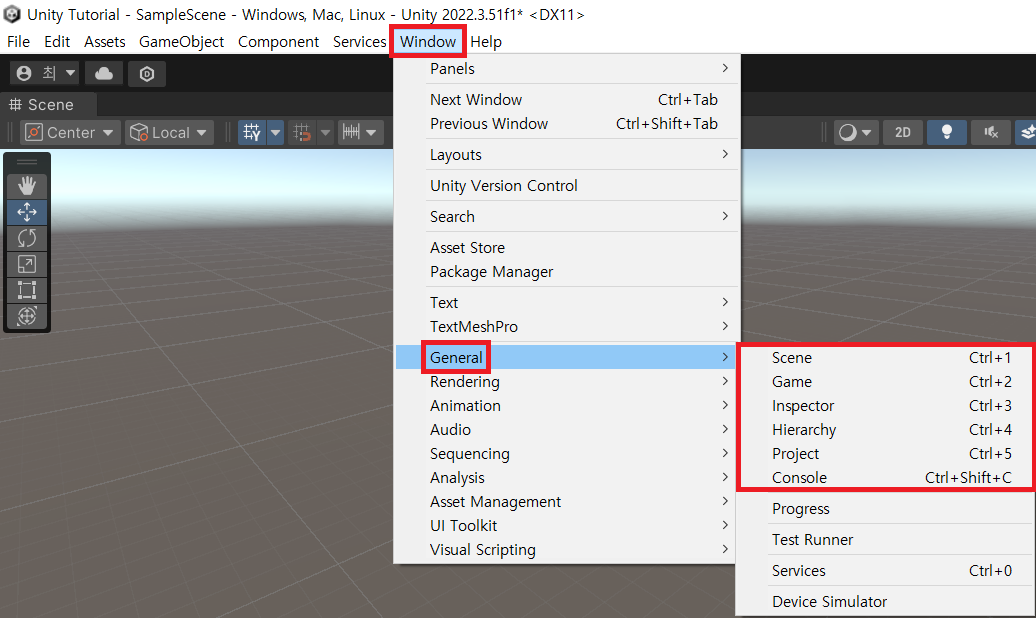Open the GameObject menu

click(x=182, y=42)
